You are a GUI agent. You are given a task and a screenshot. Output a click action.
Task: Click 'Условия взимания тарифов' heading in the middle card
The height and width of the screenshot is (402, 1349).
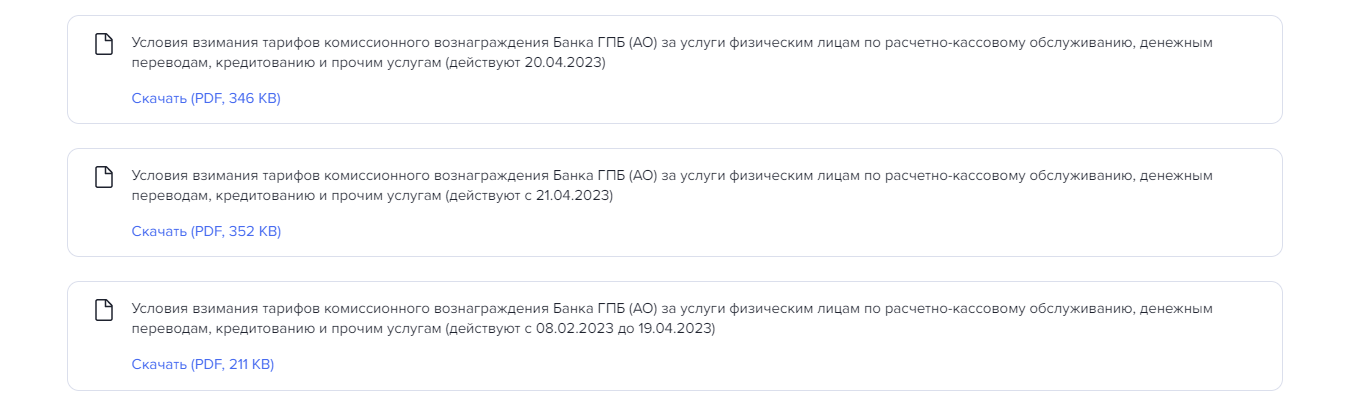point(225,175)
